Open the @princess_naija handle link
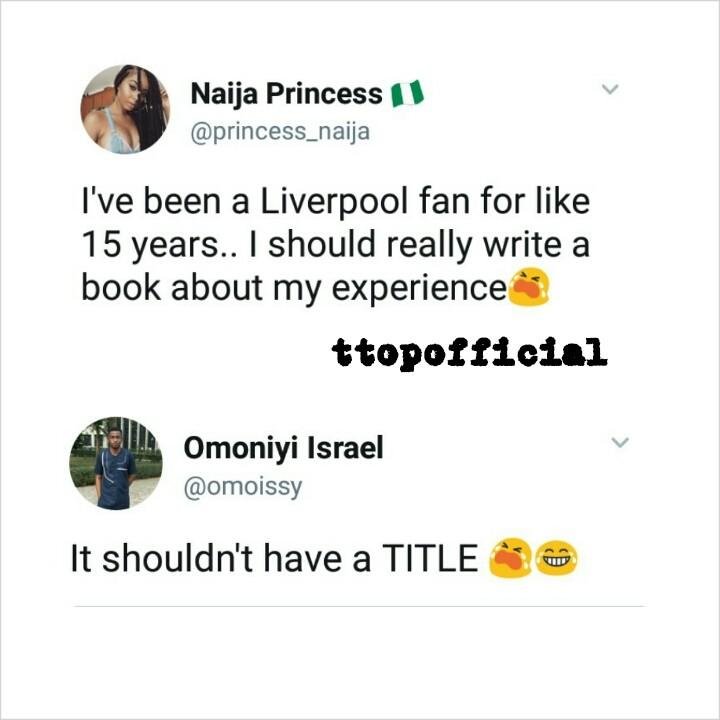This screenshot has height=720, width=720. click(x=280, y=132)
